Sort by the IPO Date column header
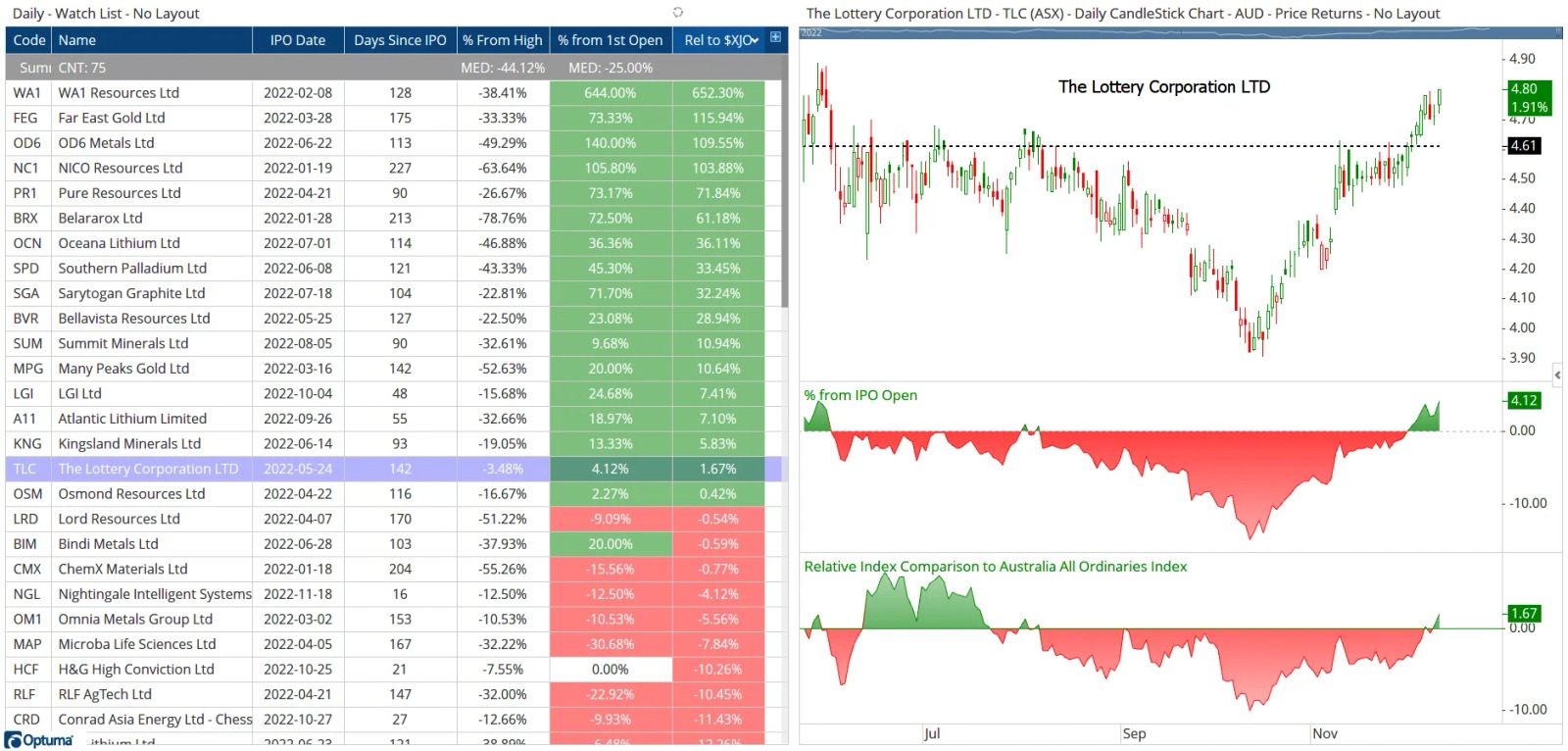Image resolution: width=1568 pixels, height=751 pixels. pyautogui.click(x=298, y=40)
